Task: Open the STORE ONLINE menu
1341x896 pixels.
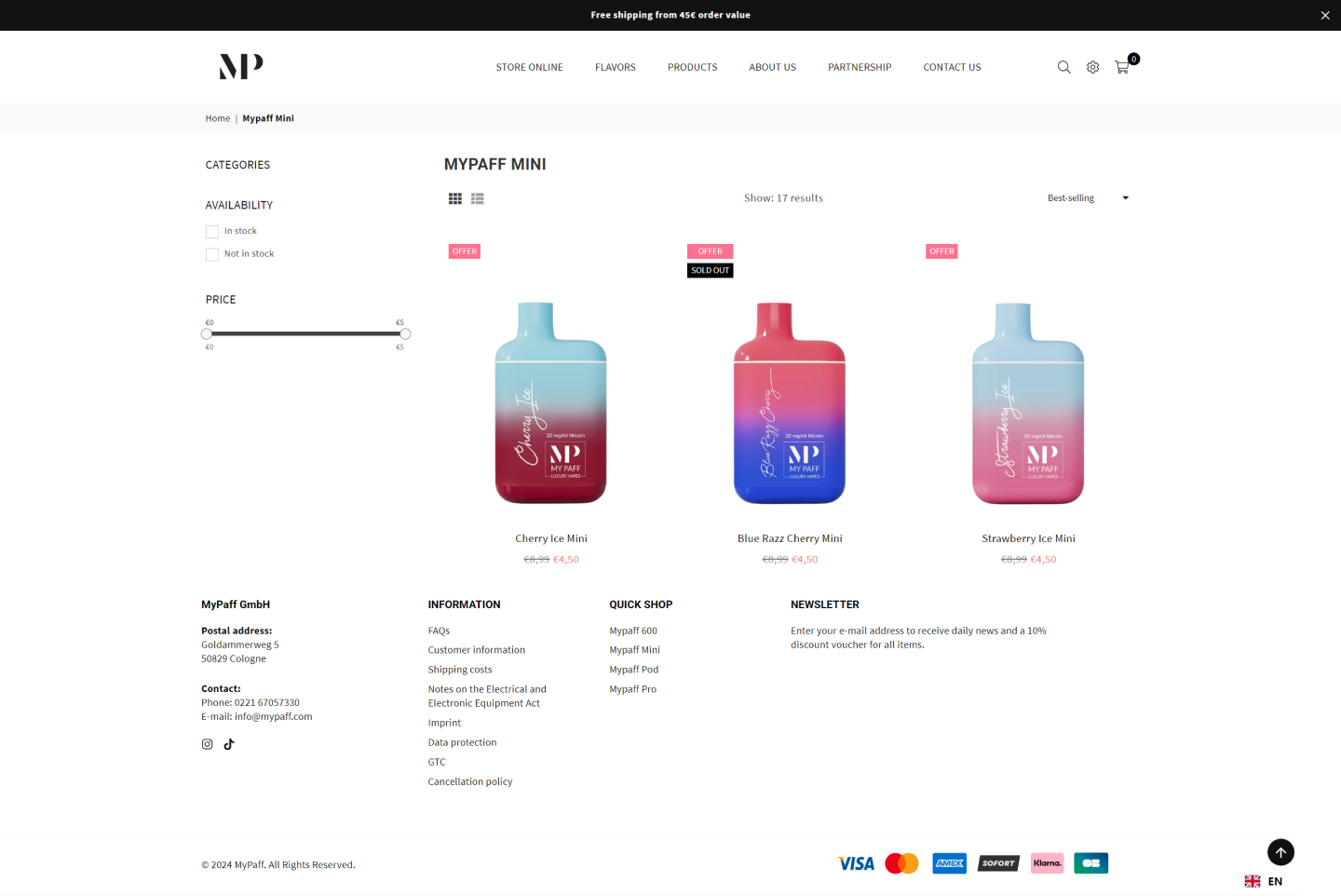Action: tap(530, 67)
